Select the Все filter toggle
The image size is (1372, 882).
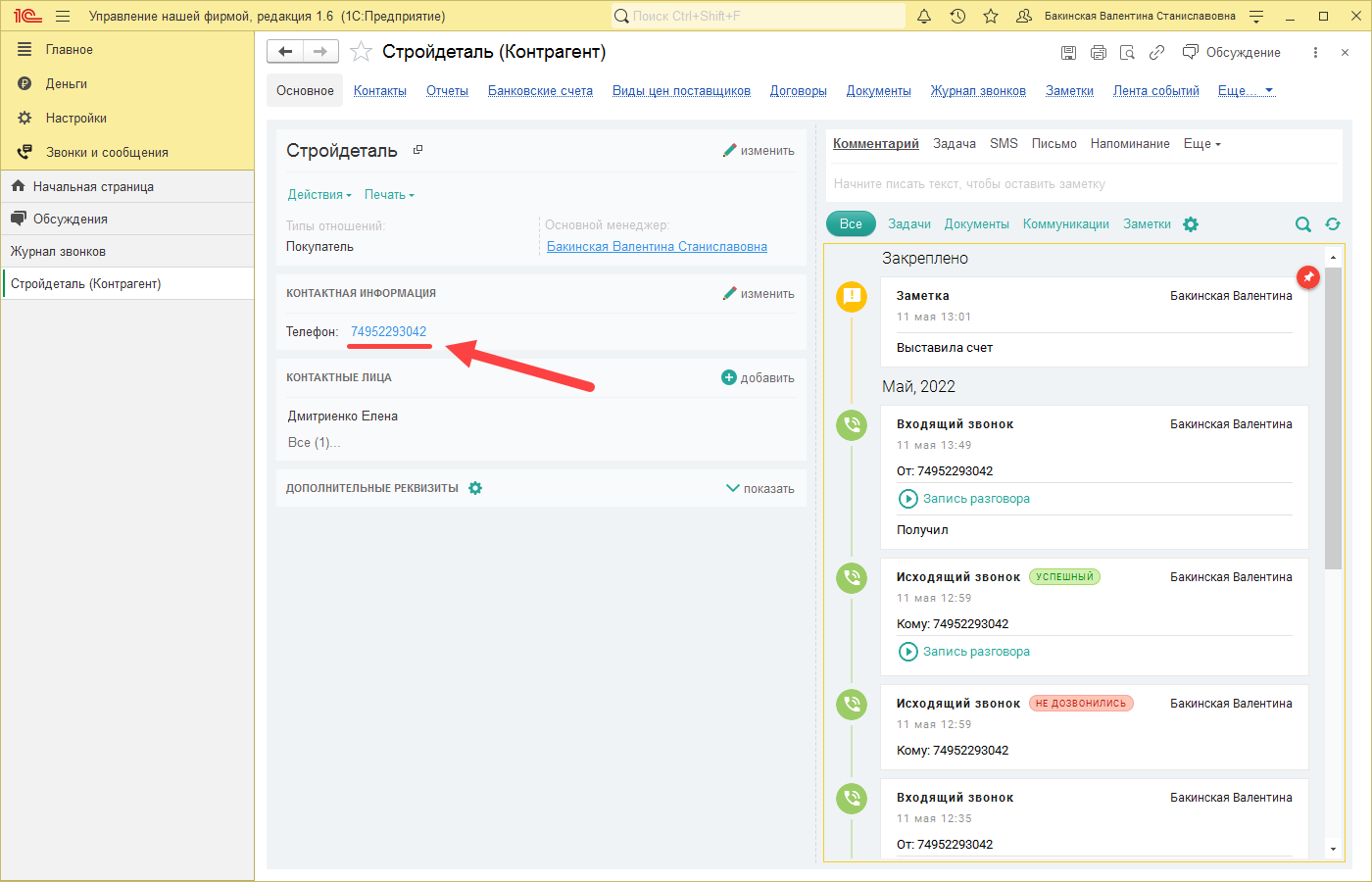(851, 224)
